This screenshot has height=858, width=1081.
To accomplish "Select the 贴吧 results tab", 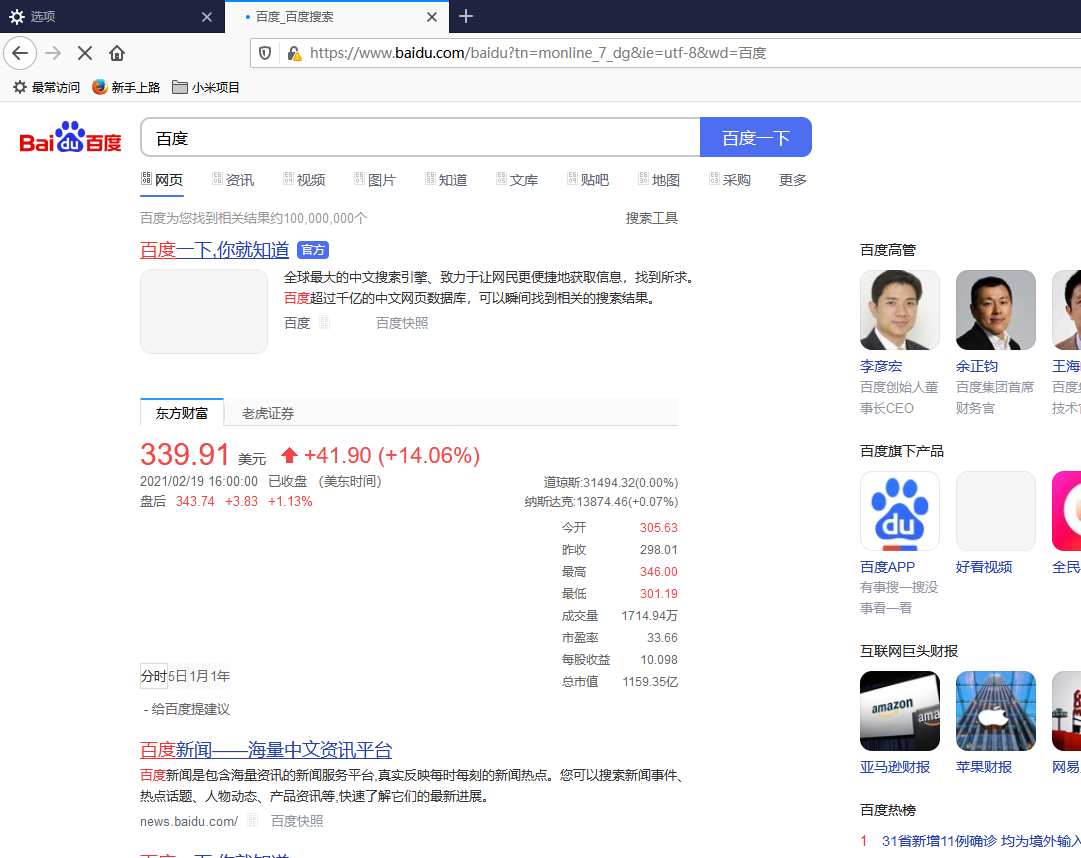I will tap(588, 180).
